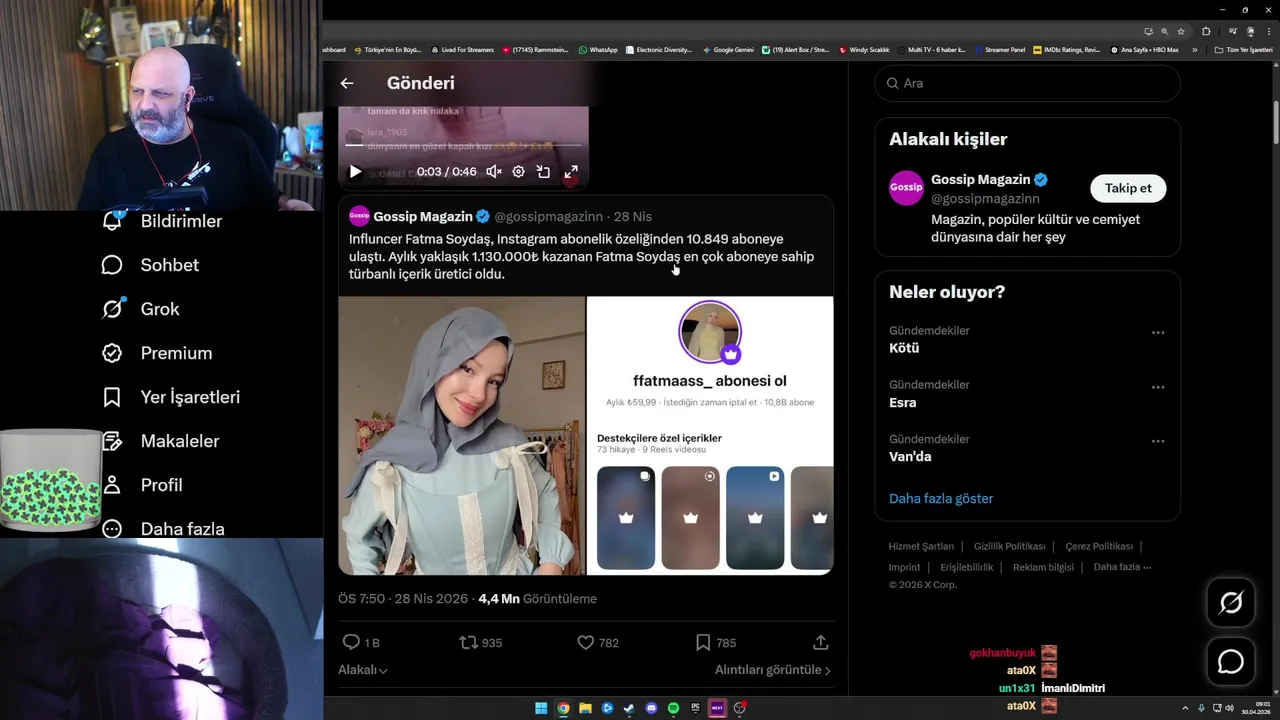Play the video in the post
This screenshot has height=720, width=1280.
355,172
